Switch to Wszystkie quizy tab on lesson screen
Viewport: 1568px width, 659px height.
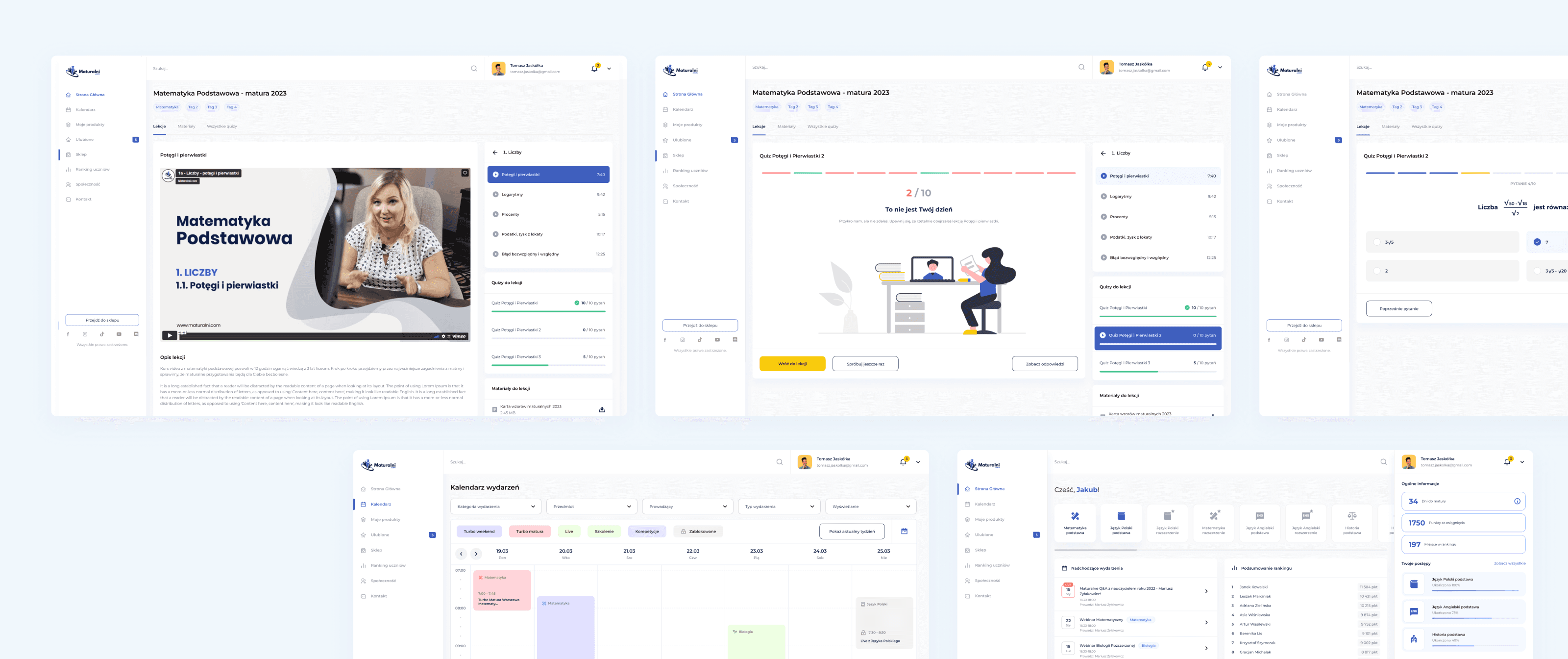[x=221, y=127]
